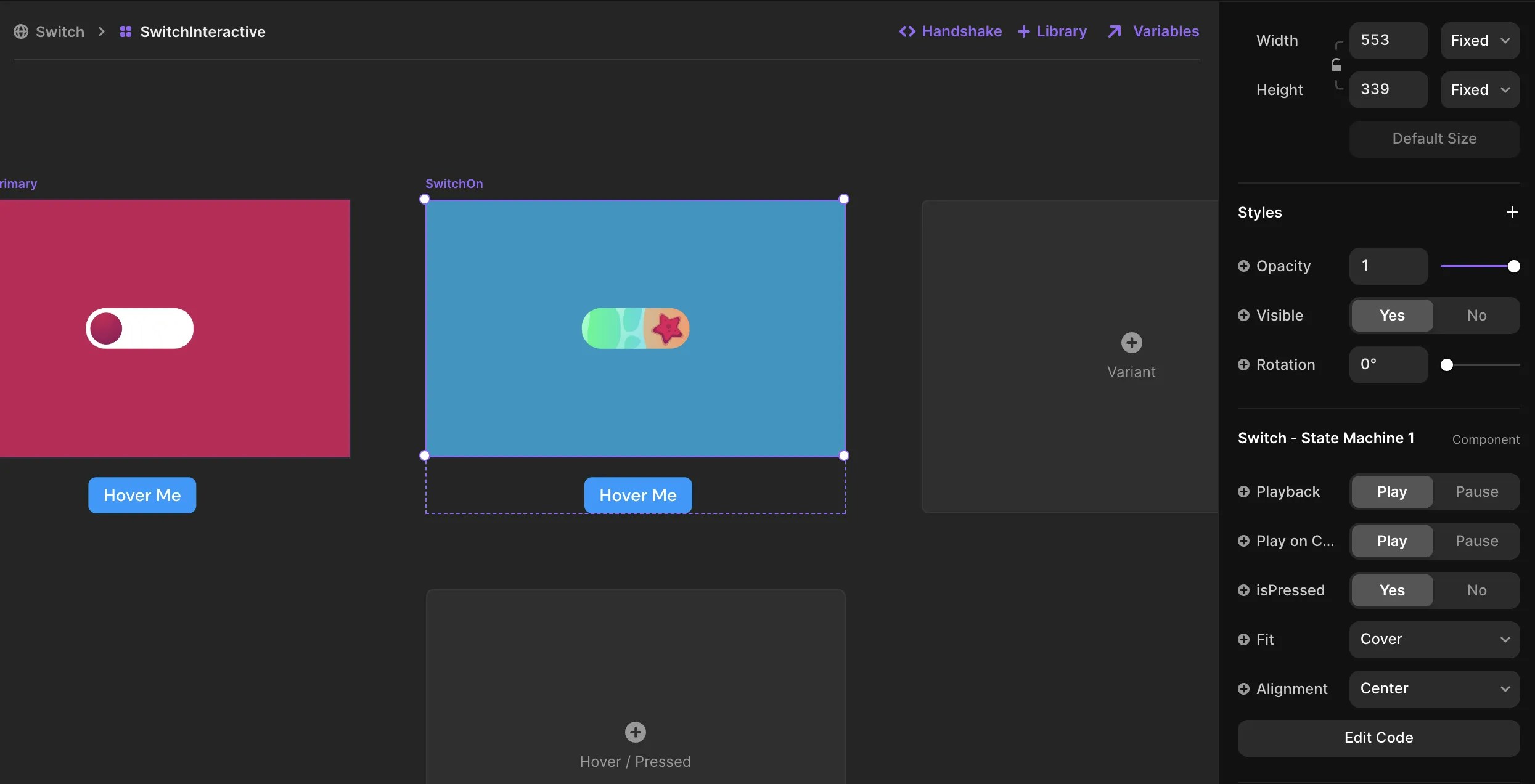The image size is (1535, 784).
Task: Add a new style with plus icon
Action: pos(1512,213)
